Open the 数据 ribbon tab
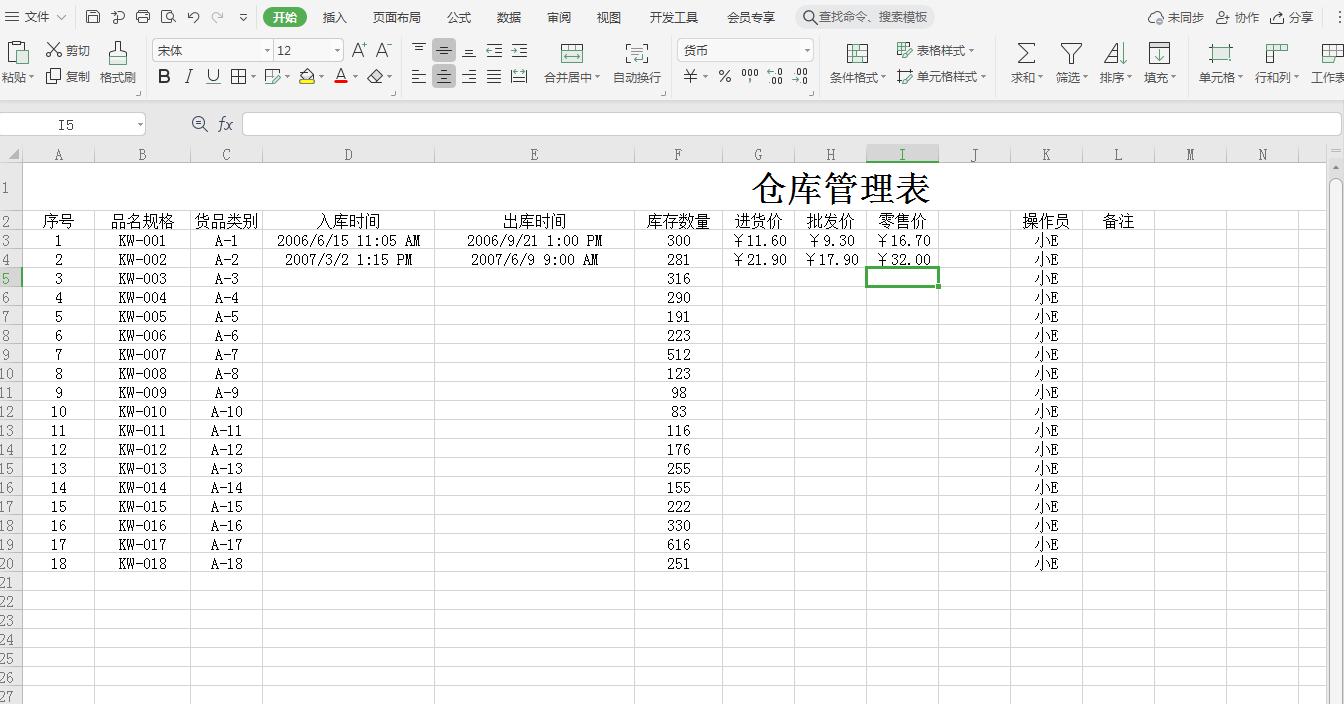 pyautogui.click(x=508, y=16)
